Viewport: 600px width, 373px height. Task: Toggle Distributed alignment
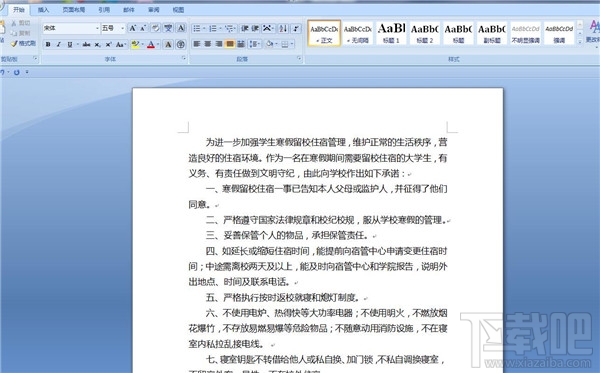click(241, 44)
